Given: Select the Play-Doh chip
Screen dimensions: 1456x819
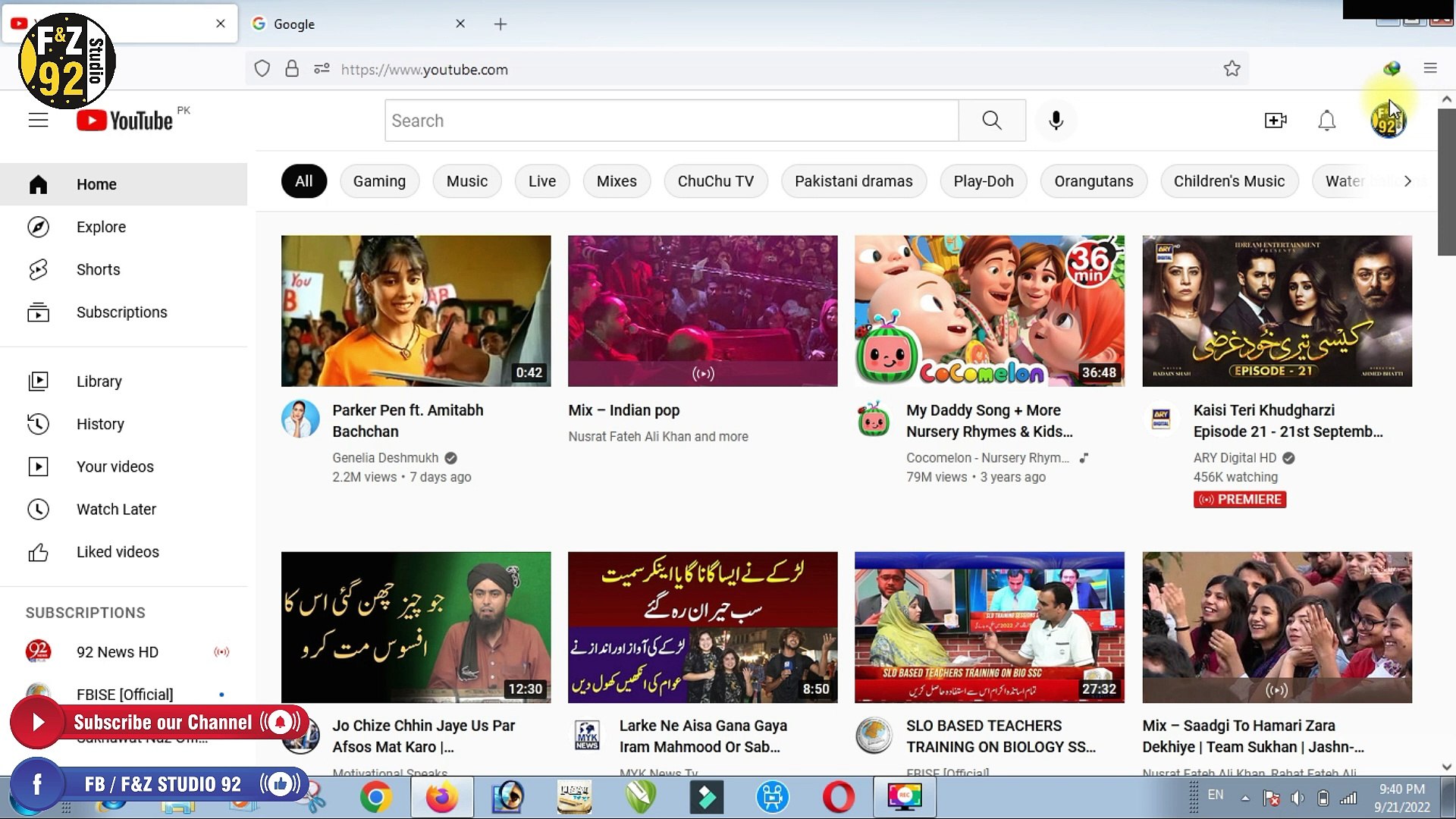Looking at the screenshot, I should tap(984, 181).
